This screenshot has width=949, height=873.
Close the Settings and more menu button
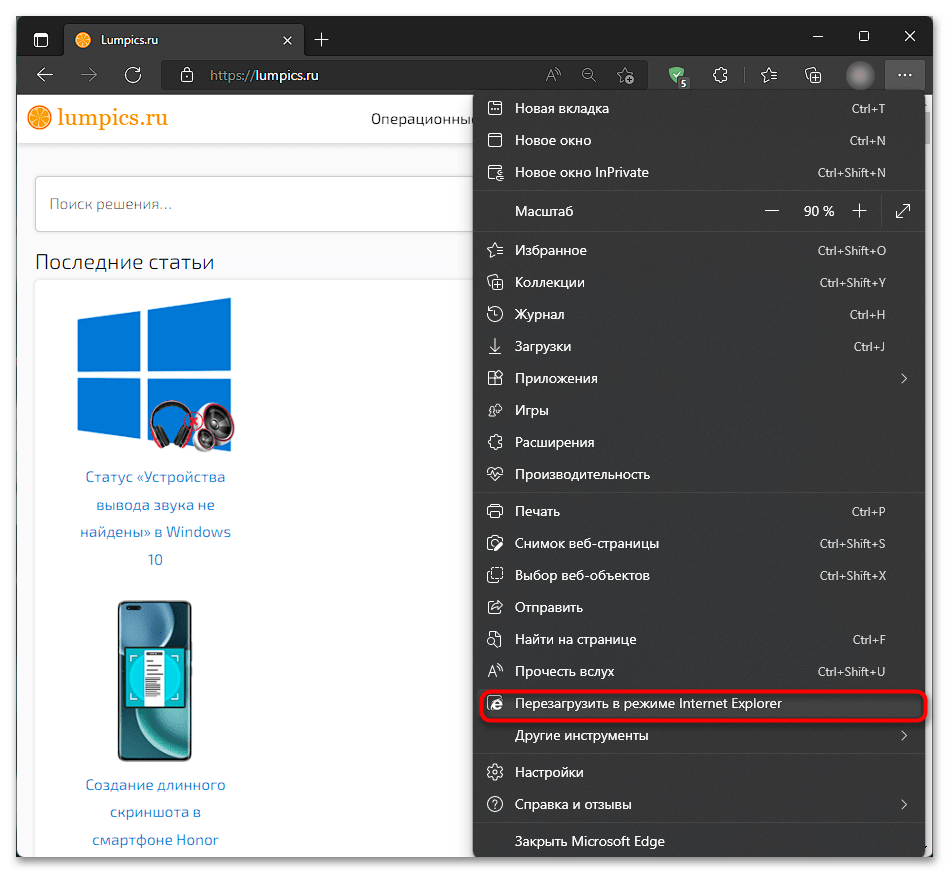pos(905,75)
